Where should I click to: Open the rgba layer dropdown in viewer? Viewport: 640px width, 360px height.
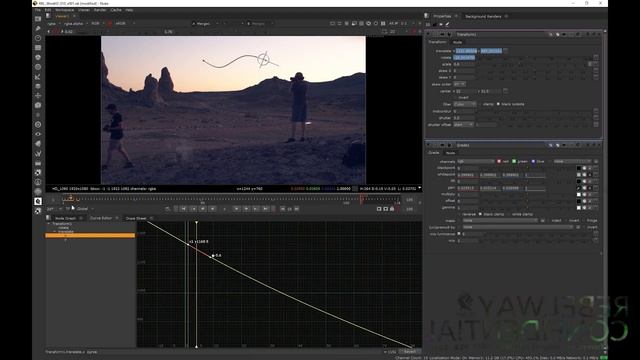coord(53,24)
